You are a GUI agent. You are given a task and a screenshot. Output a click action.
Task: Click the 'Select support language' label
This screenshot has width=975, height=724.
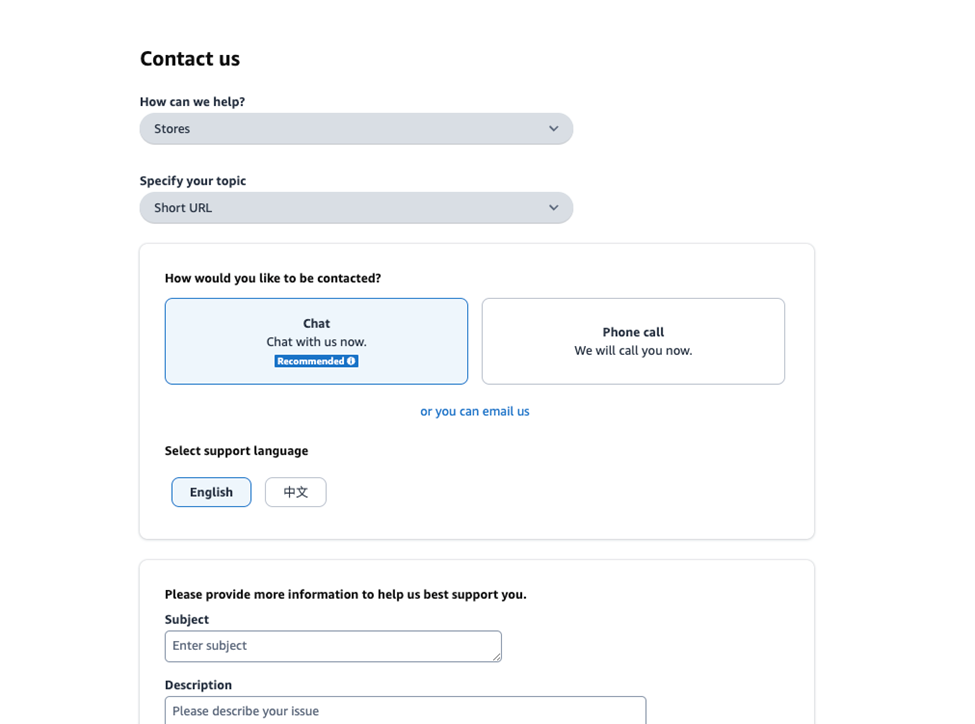[x=236, y=451]
